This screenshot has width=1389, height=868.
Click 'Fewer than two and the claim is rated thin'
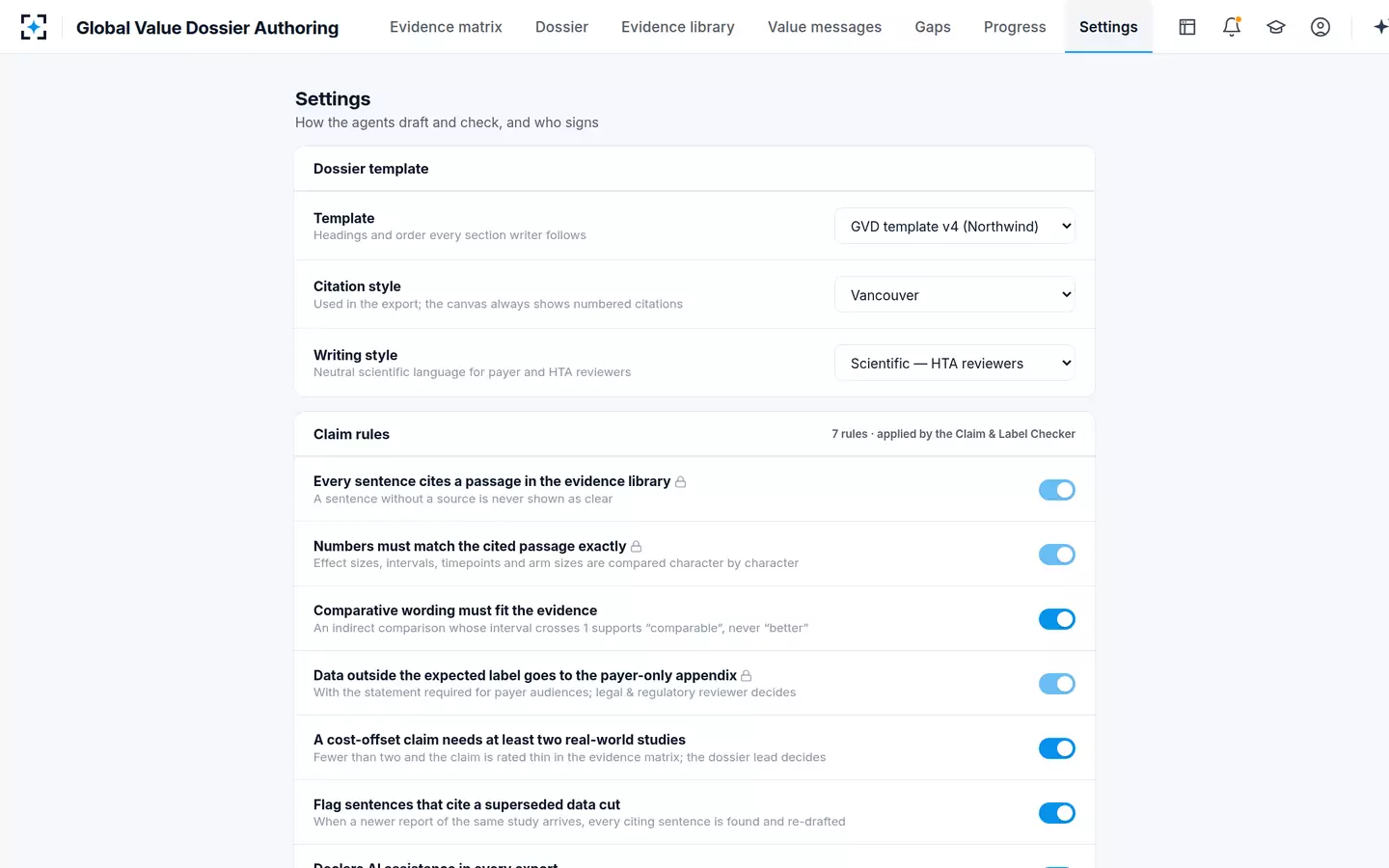(x=569, y=757)
